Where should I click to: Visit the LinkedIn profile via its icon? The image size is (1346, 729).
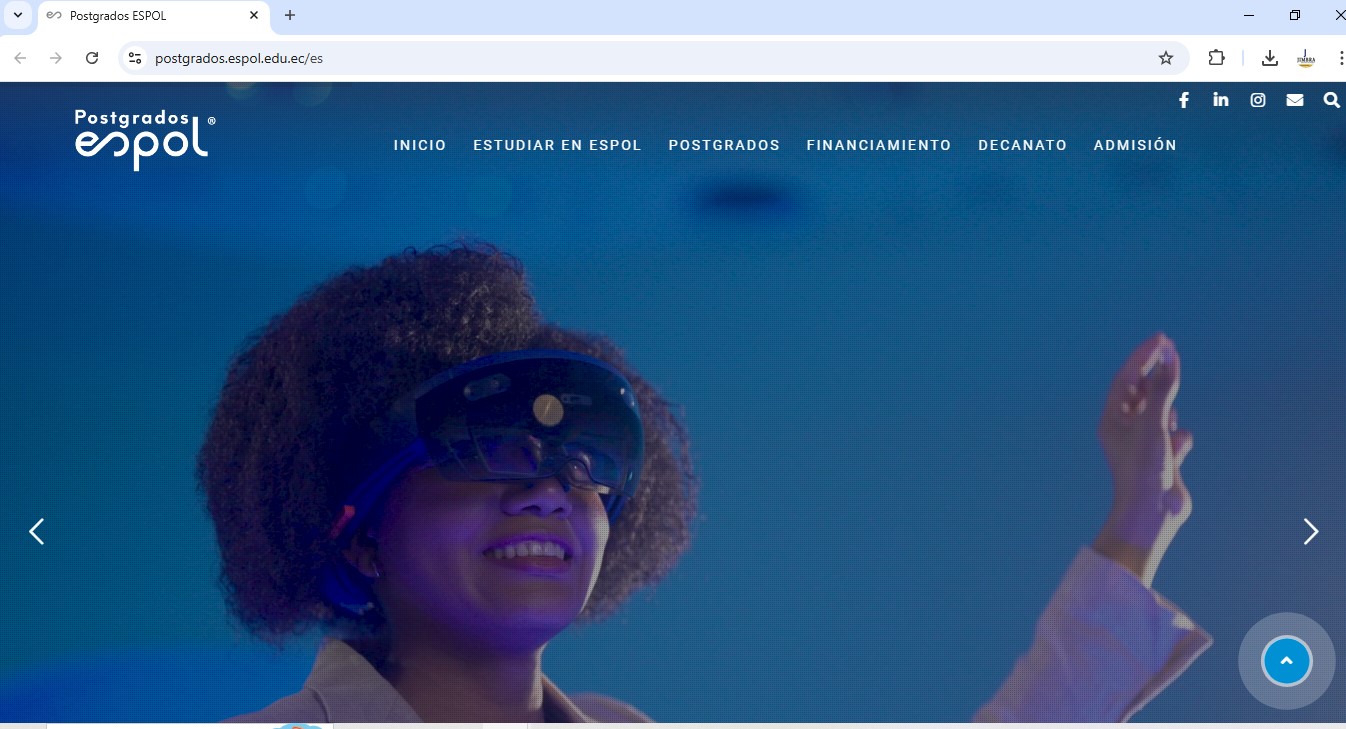pyautogui.click(x=1221, y=99)
